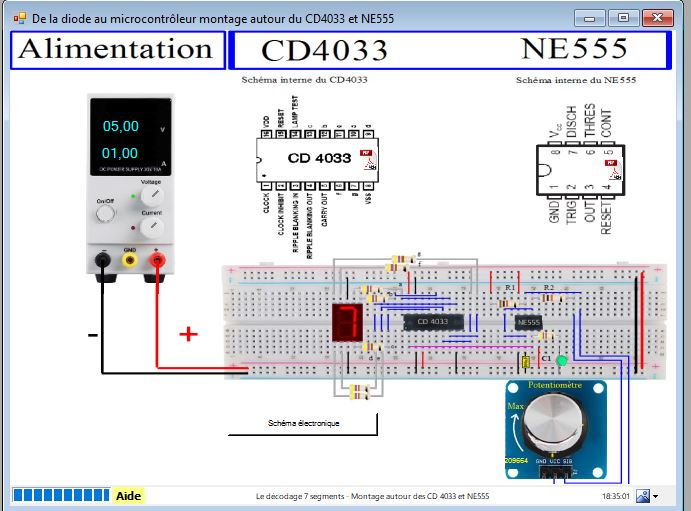Toggle the power supply On/Off button
691x511 pixels.
[106, 214]
